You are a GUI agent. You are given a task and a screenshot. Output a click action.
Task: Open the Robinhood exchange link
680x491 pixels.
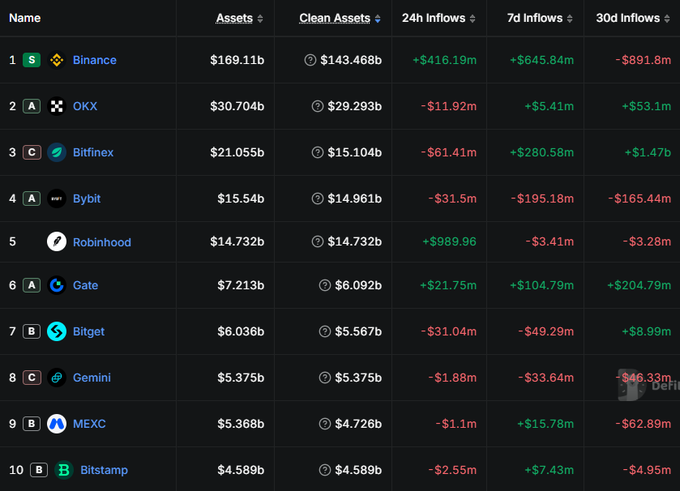coord(102,242)
